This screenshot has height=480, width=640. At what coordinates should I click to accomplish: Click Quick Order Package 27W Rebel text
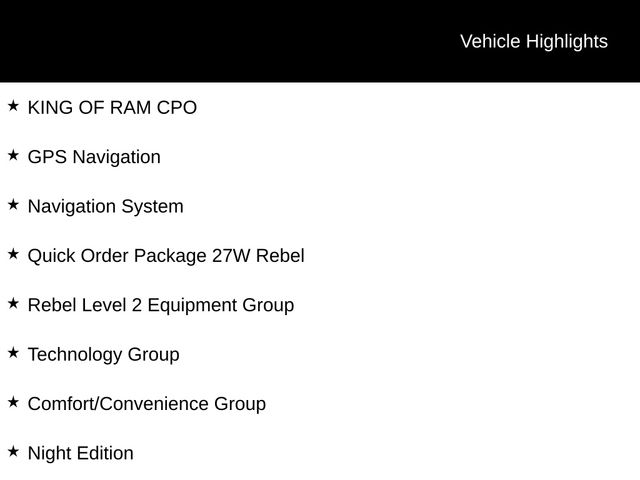[166, 256]
